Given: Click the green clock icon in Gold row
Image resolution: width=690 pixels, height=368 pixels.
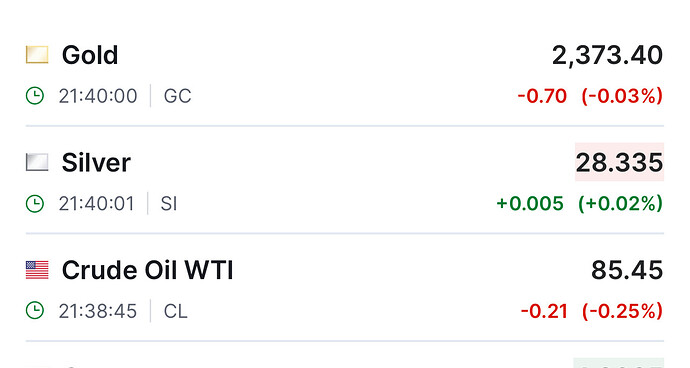Looking at the screenshot, I should coord(35,96).
